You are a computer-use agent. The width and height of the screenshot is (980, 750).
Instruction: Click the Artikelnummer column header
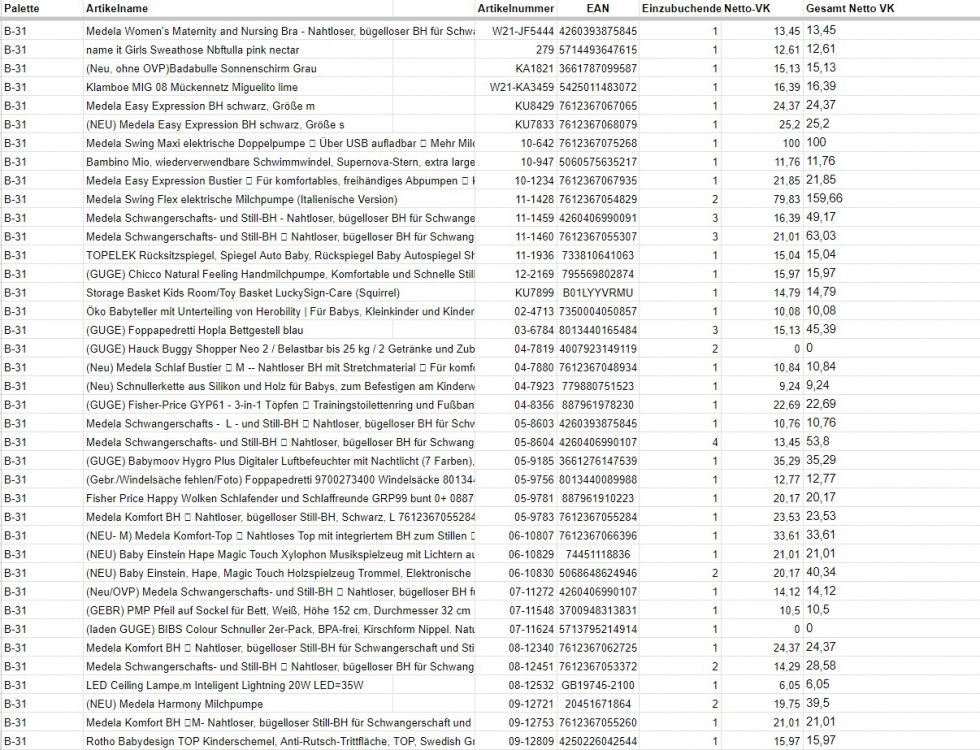[516, 9]
